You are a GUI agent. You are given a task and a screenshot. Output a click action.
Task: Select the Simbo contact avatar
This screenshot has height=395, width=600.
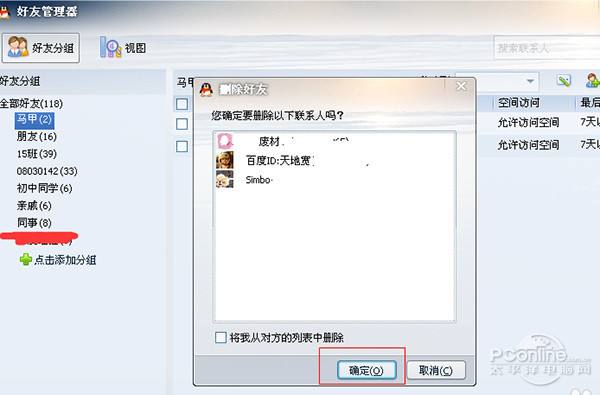[x=225, y=179]
